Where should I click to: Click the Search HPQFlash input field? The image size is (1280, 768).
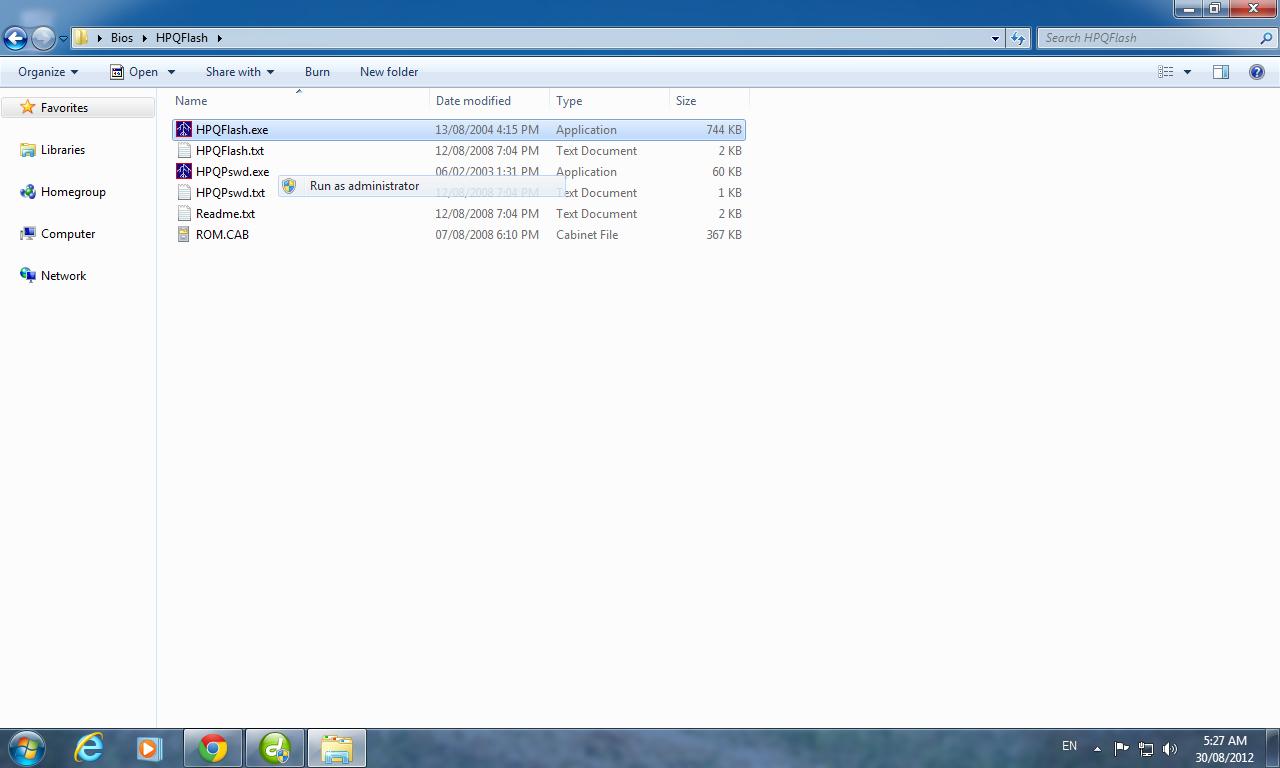(x=1150, y=38)
